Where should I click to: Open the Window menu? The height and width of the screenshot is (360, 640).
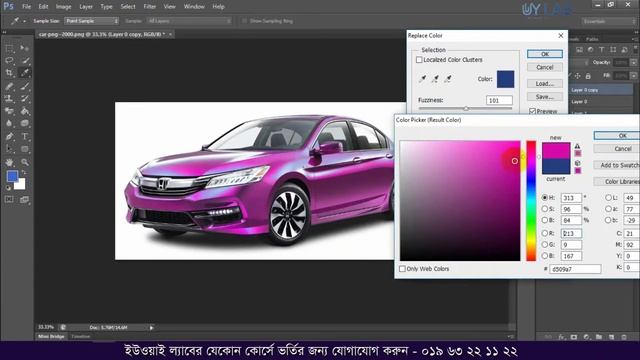194,7
